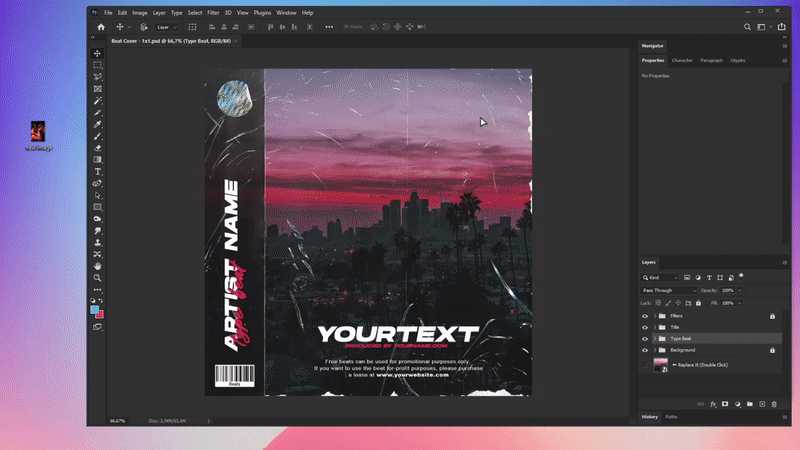Hide the Background group layer

[645, 351]
